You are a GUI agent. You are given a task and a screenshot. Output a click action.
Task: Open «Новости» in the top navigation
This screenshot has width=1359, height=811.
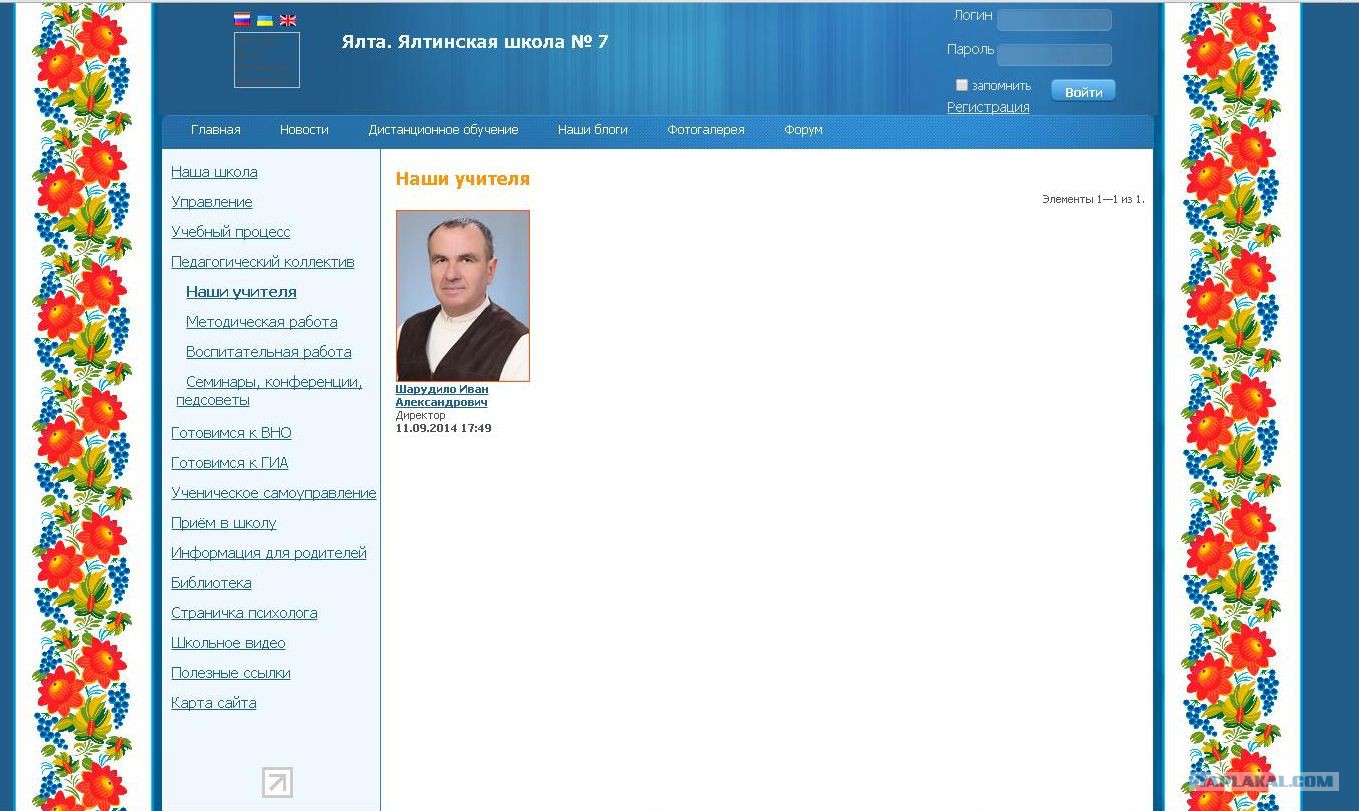(x=304, y=130)
